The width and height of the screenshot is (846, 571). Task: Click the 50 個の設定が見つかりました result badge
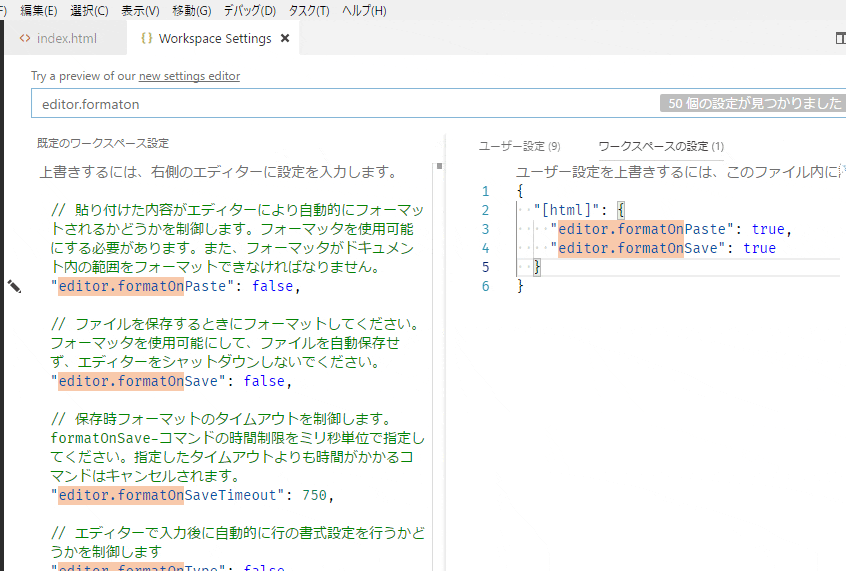click(754, 103)
